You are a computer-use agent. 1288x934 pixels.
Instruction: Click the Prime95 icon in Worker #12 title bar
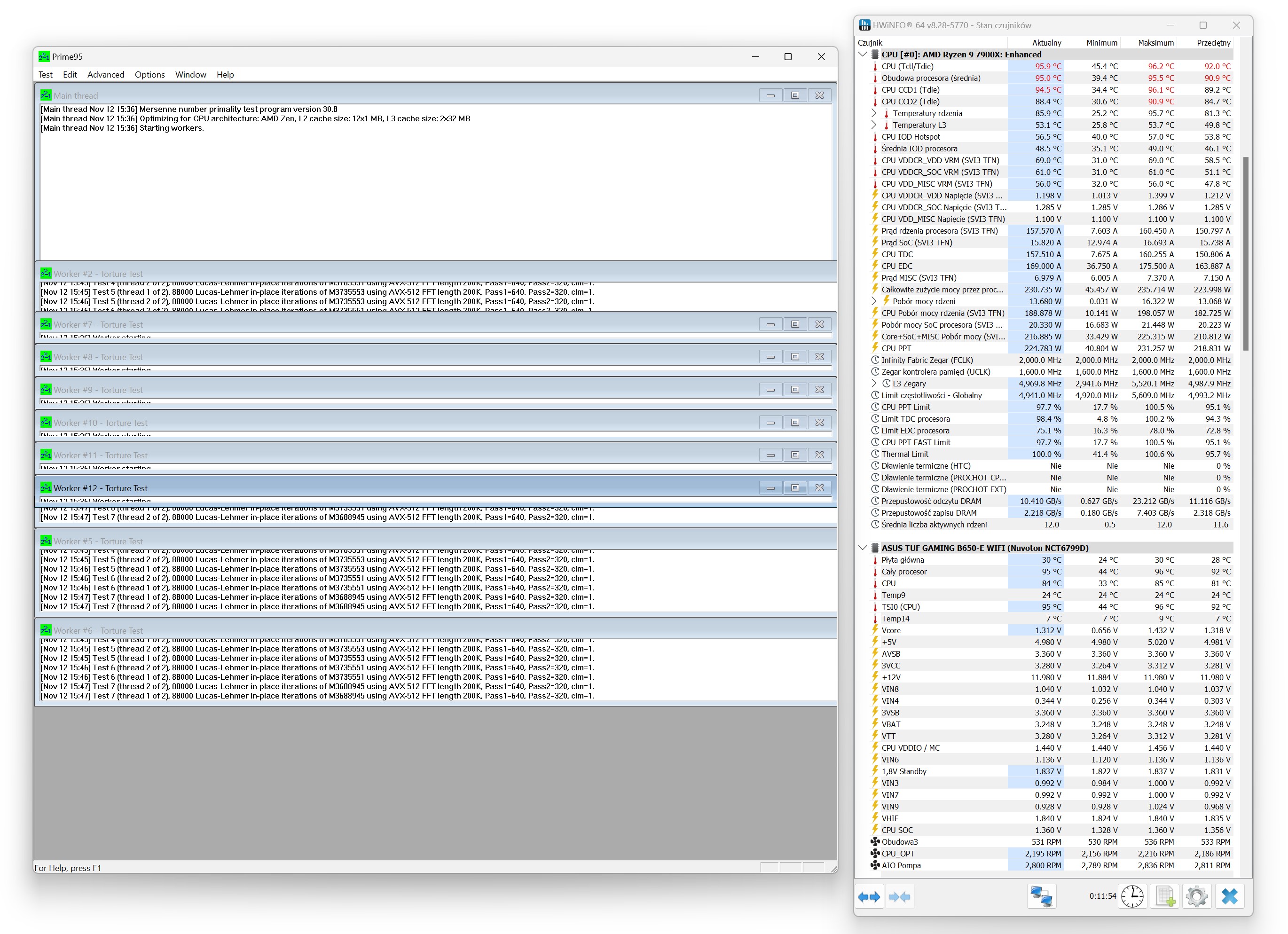click(46, 488)
